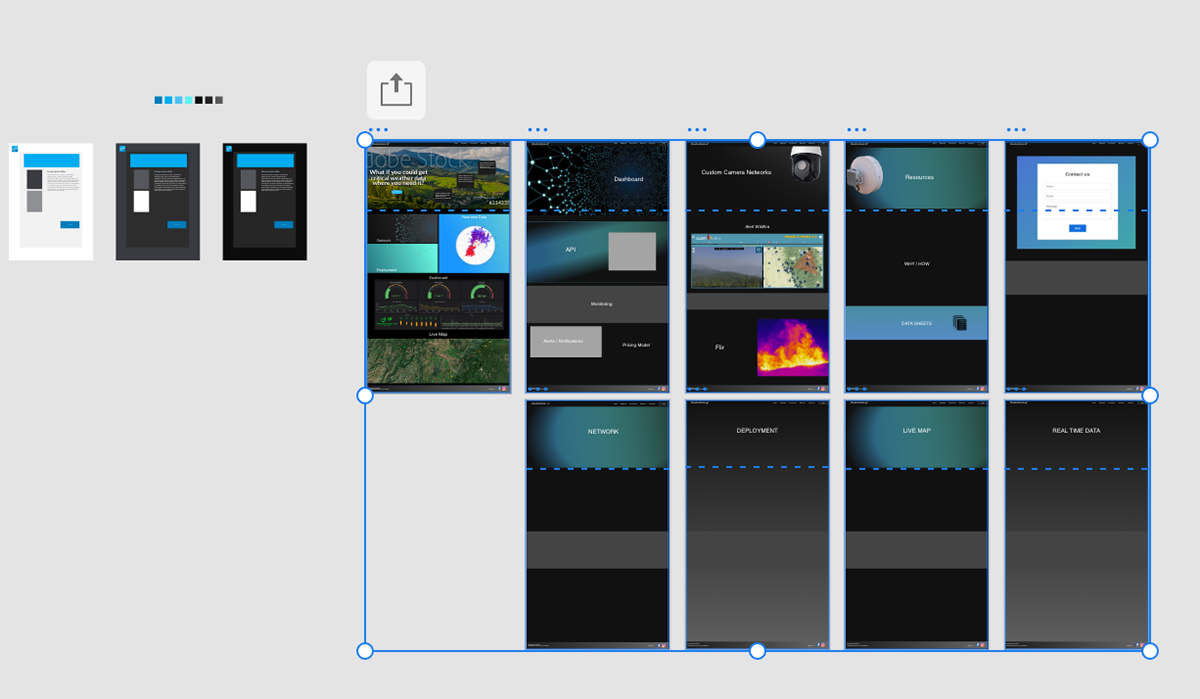Click the share/export icon

tap(396, 89)
